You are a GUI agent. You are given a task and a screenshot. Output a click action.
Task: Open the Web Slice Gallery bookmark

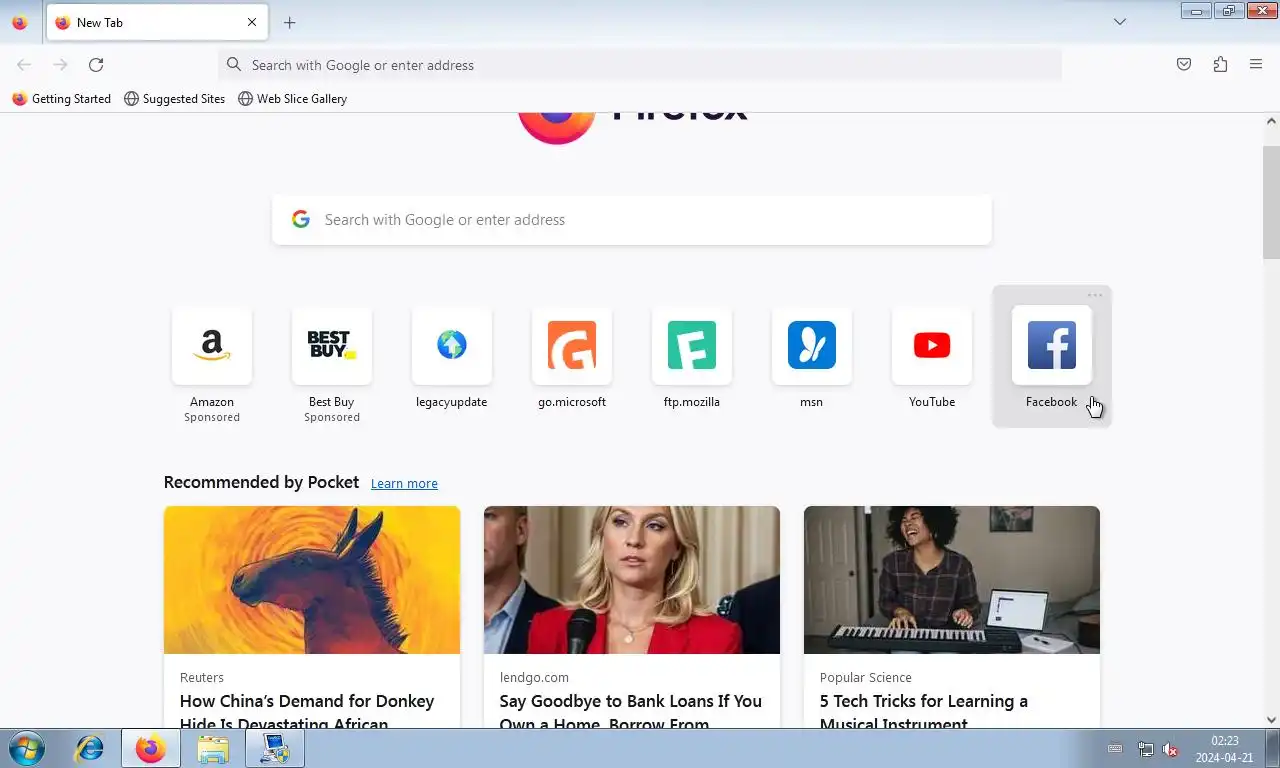[x=292, y=99]
